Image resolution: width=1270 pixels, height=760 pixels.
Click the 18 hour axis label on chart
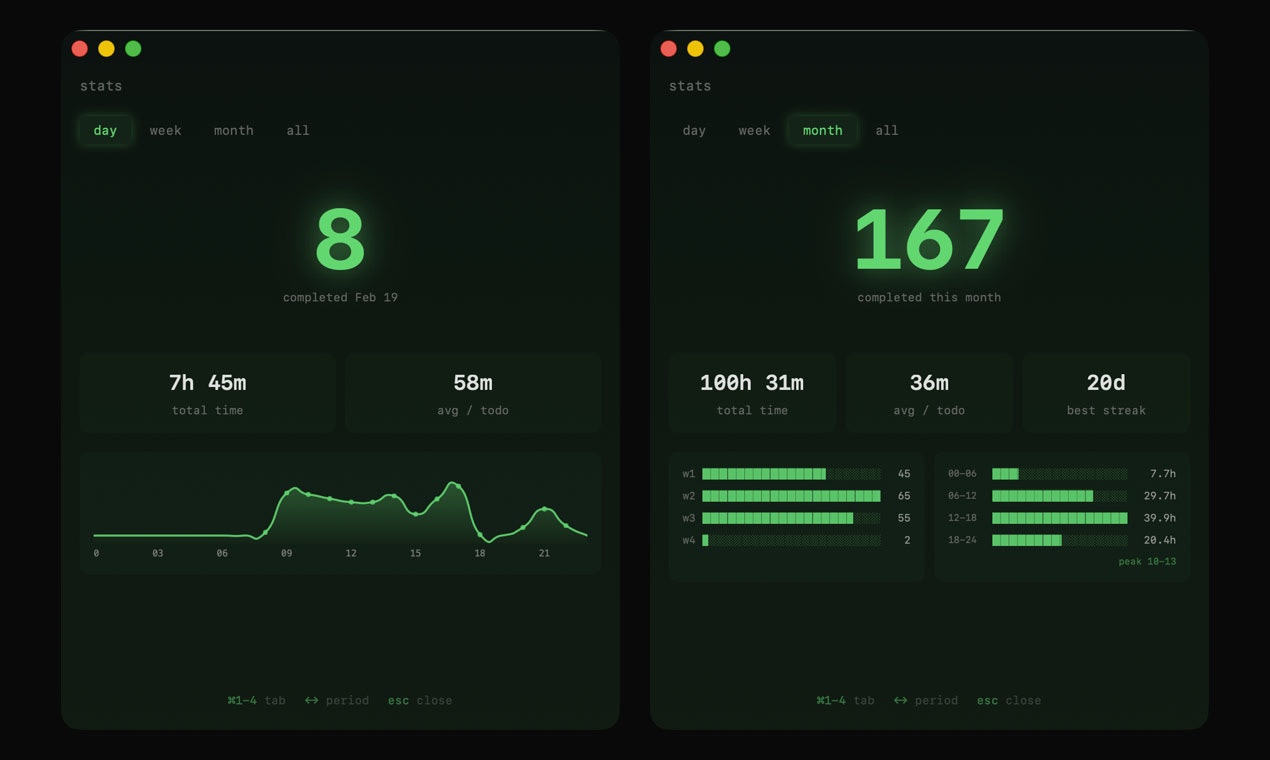tap(480, 553)
